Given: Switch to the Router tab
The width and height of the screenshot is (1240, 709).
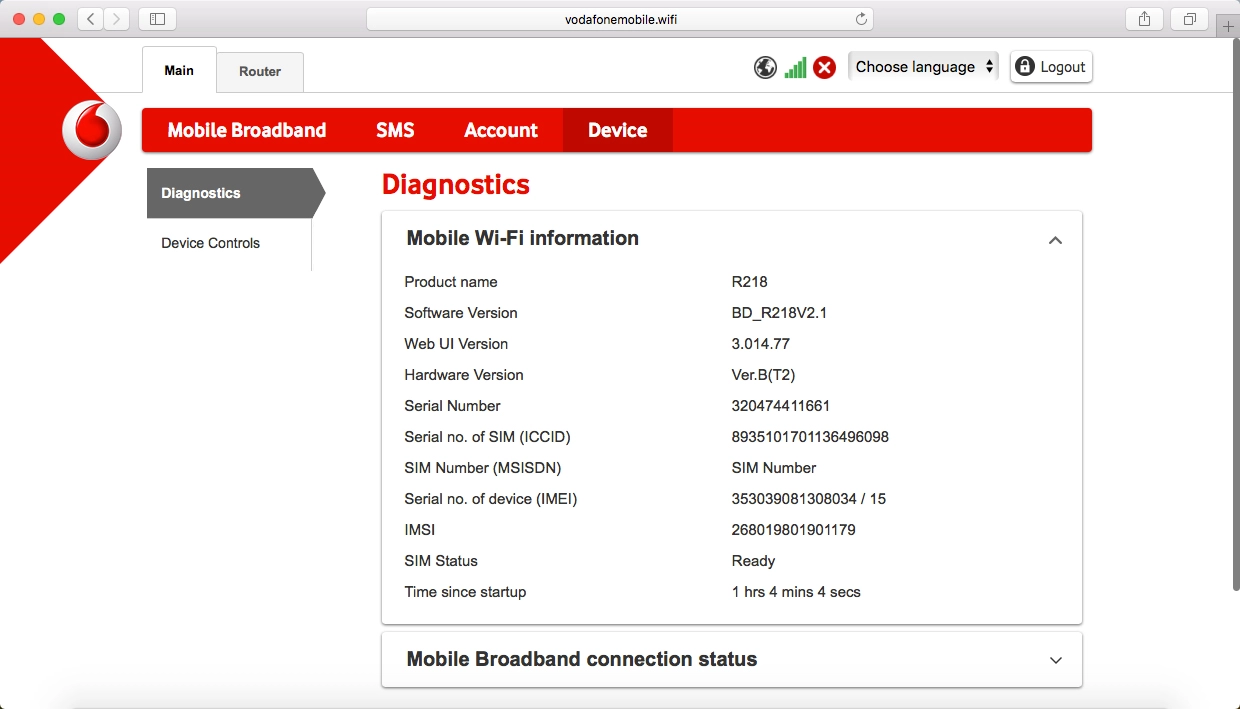Looking at the screenshot, I should (260, 71).
